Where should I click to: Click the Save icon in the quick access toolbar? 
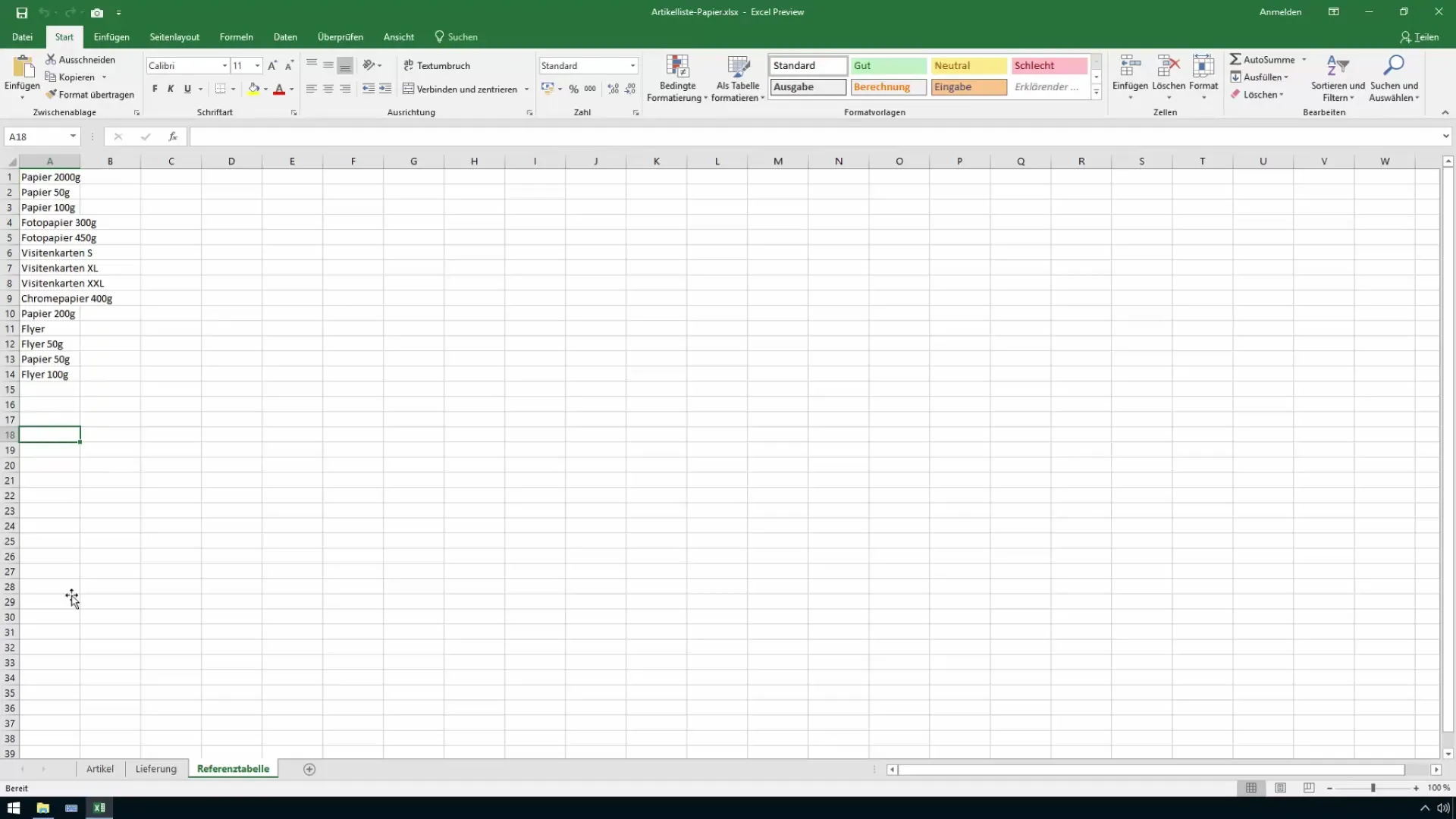coord(21,12)
